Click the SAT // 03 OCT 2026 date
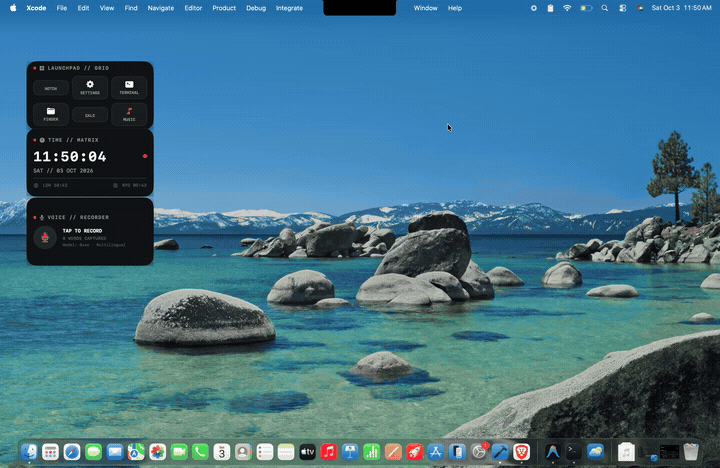 pyautogui.click(x=63, y=170)
